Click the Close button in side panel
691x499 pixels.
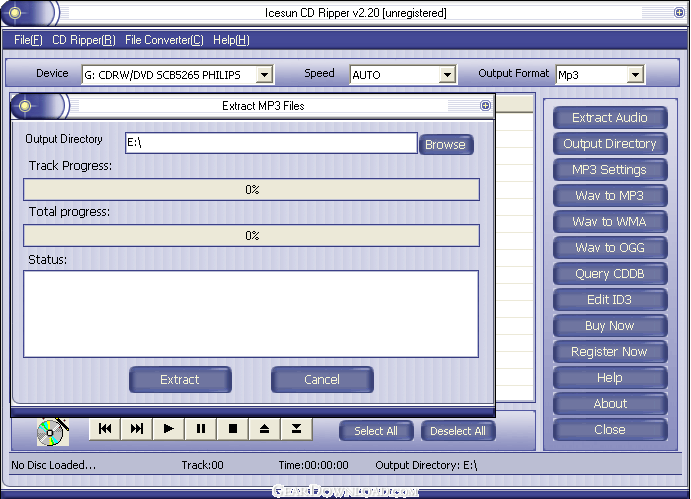pos(610,430)
